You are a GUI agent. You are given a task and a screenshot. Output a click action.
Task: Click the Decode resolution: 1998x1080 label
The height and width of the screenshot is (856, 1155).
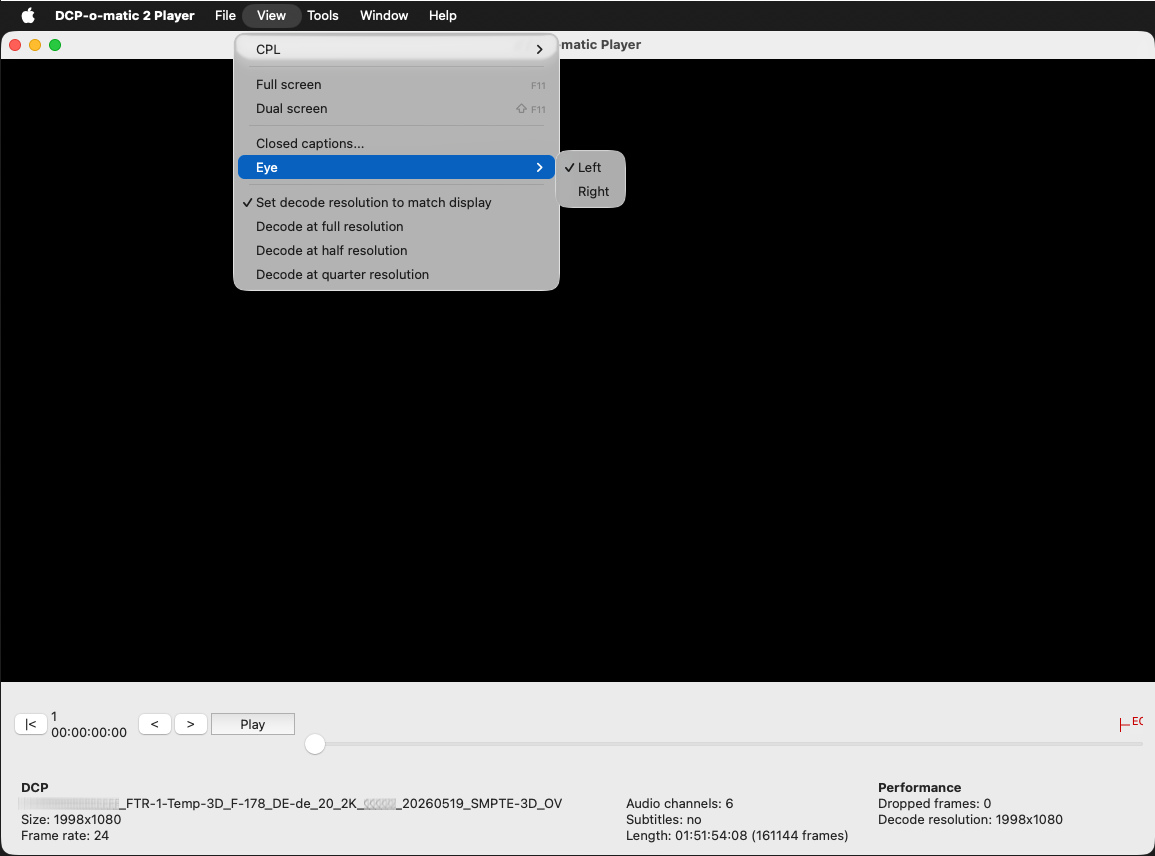tap(970, 819)
